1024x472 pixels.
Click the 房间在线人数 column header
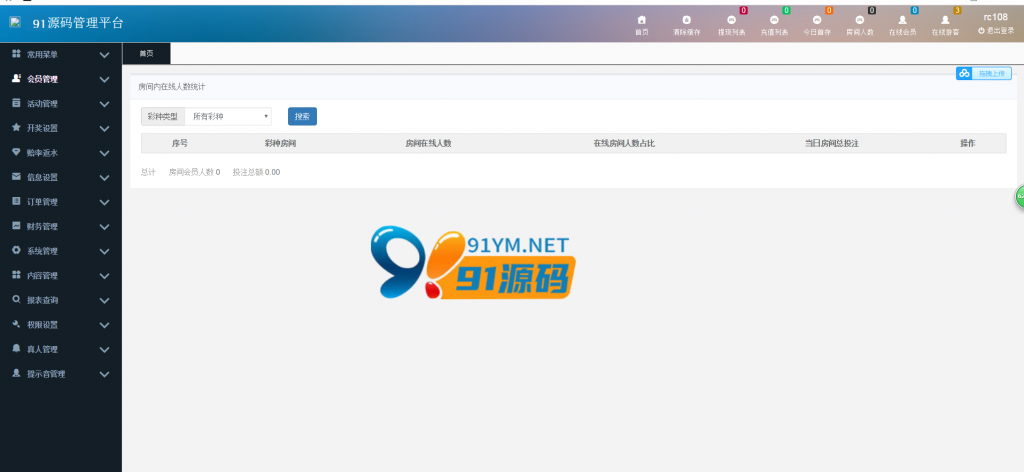pos(428,144)
